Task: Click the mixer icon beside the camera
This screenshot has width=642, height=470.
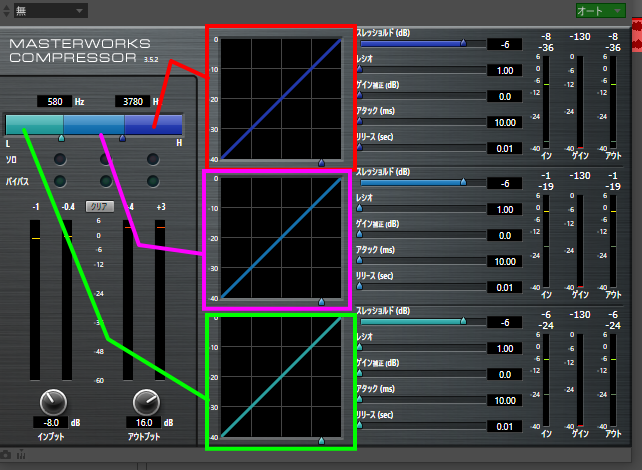Action: click(21, 454)
